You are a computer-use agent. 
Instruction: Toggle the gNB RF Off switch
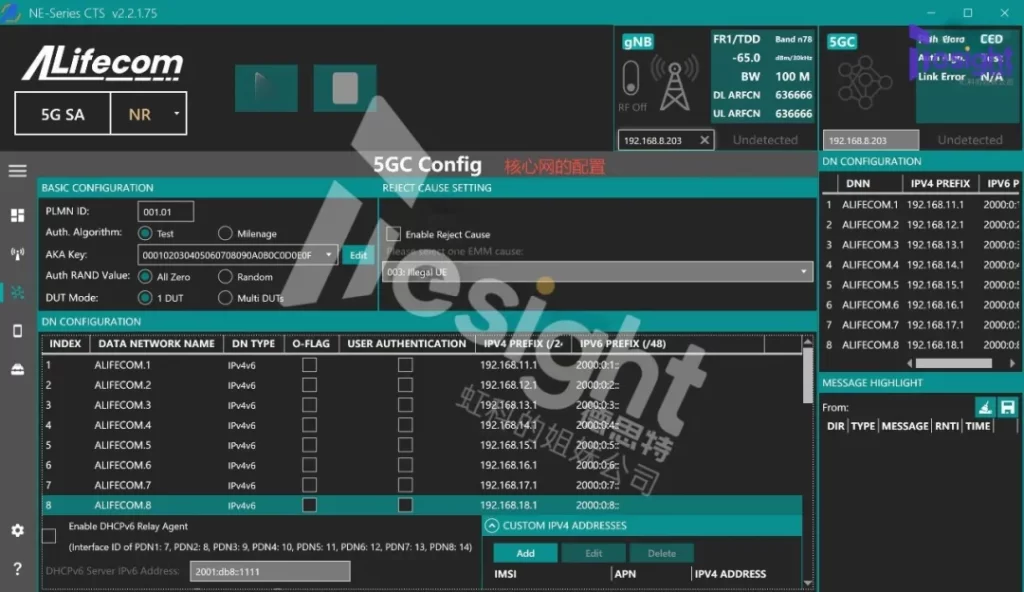point(631,79)
